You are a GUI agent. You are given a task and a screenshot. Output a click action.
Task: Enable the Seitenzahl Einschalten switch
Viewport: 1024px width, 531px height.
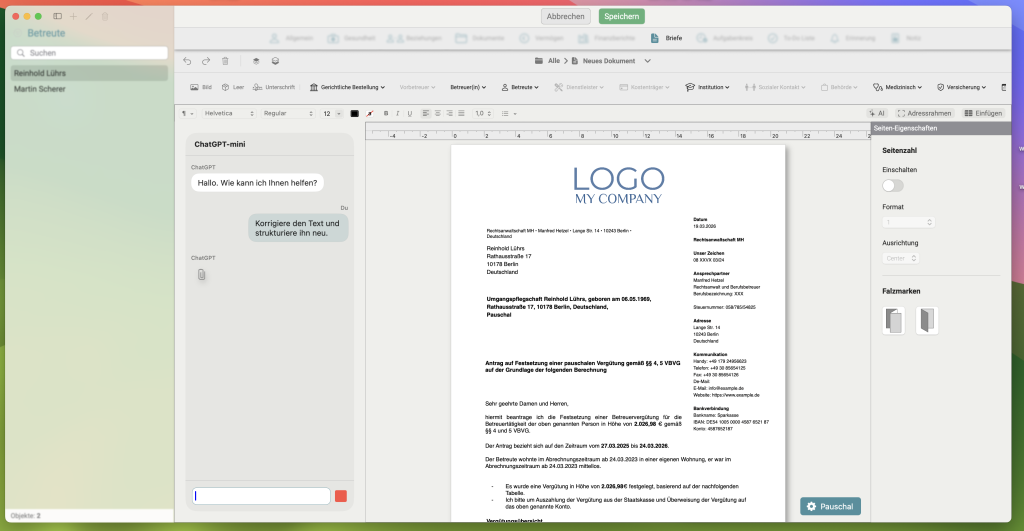click(x=892, y=185)
